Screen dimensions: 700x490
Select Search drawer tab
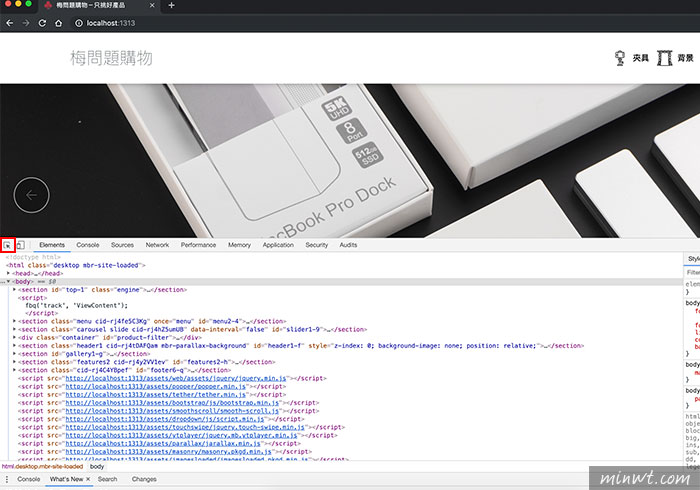pyautogui.click(x=108, y=479)
